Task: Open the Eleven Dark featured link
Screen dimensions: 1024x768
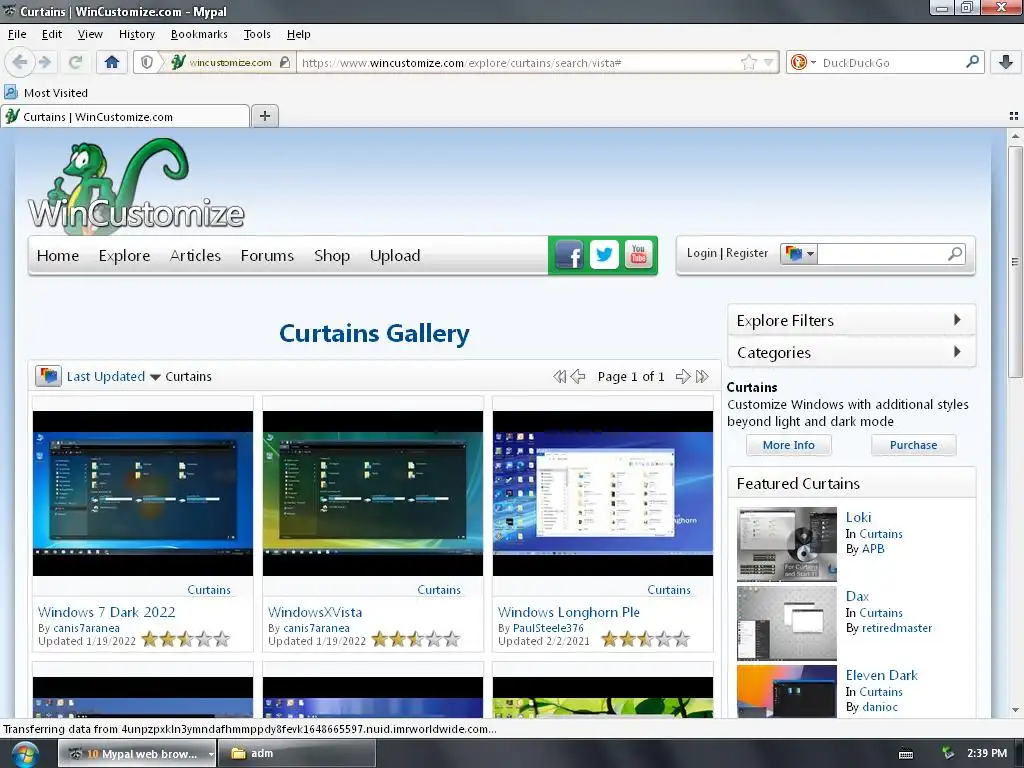Action: [x=882, y=675]
